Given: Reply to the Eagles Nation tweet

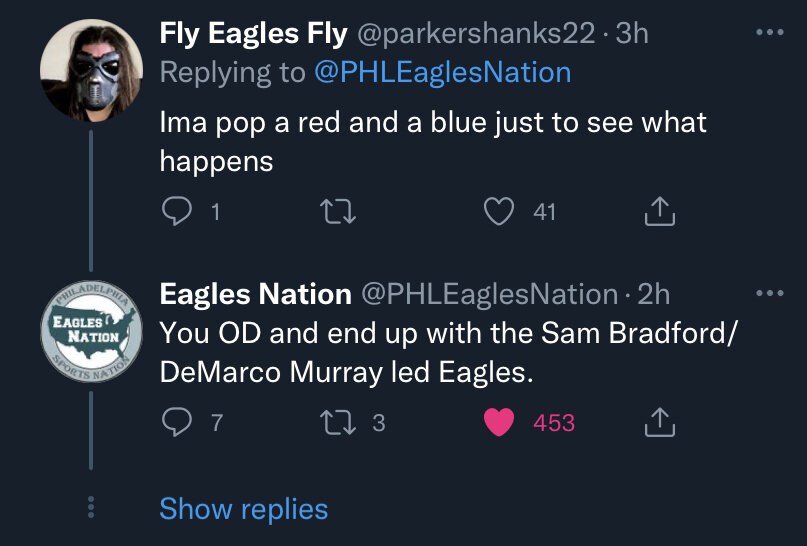Looking at the screenshot, I should [x=177, y=423].
